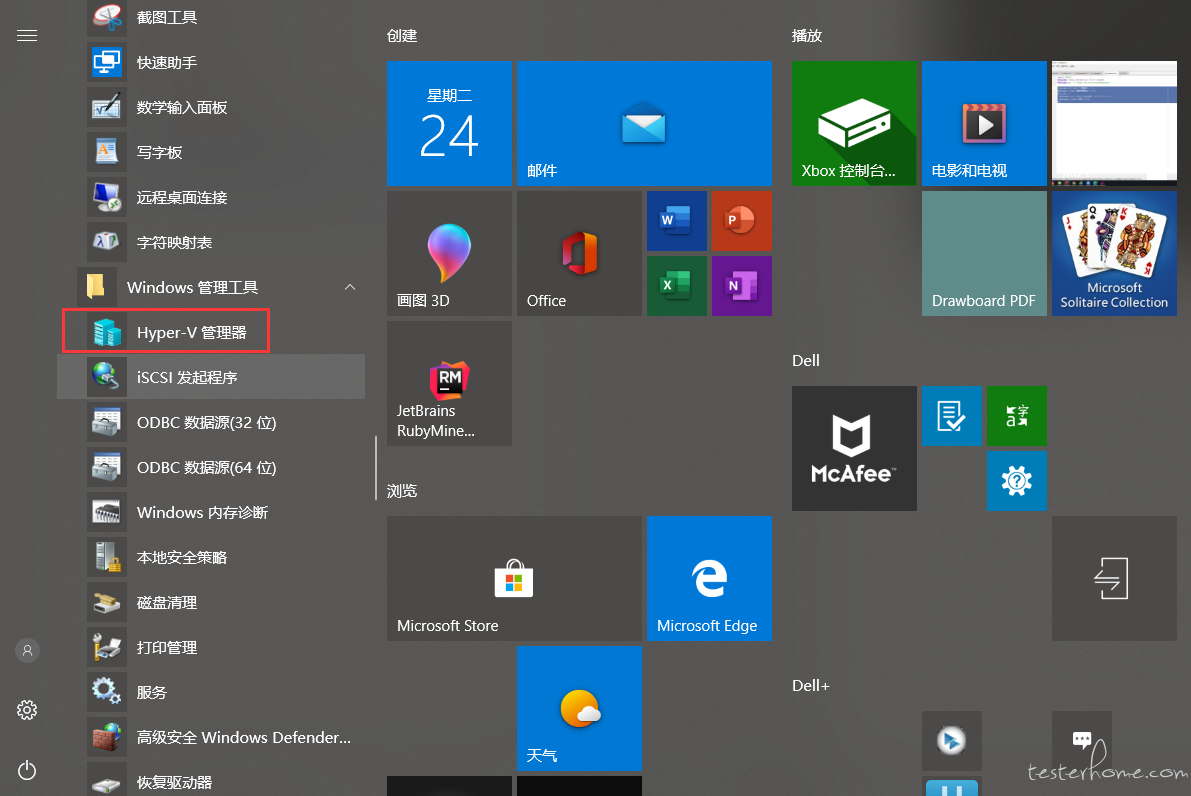Open Dell checklist document tile

pyautogui.click(x=952, y=416)
